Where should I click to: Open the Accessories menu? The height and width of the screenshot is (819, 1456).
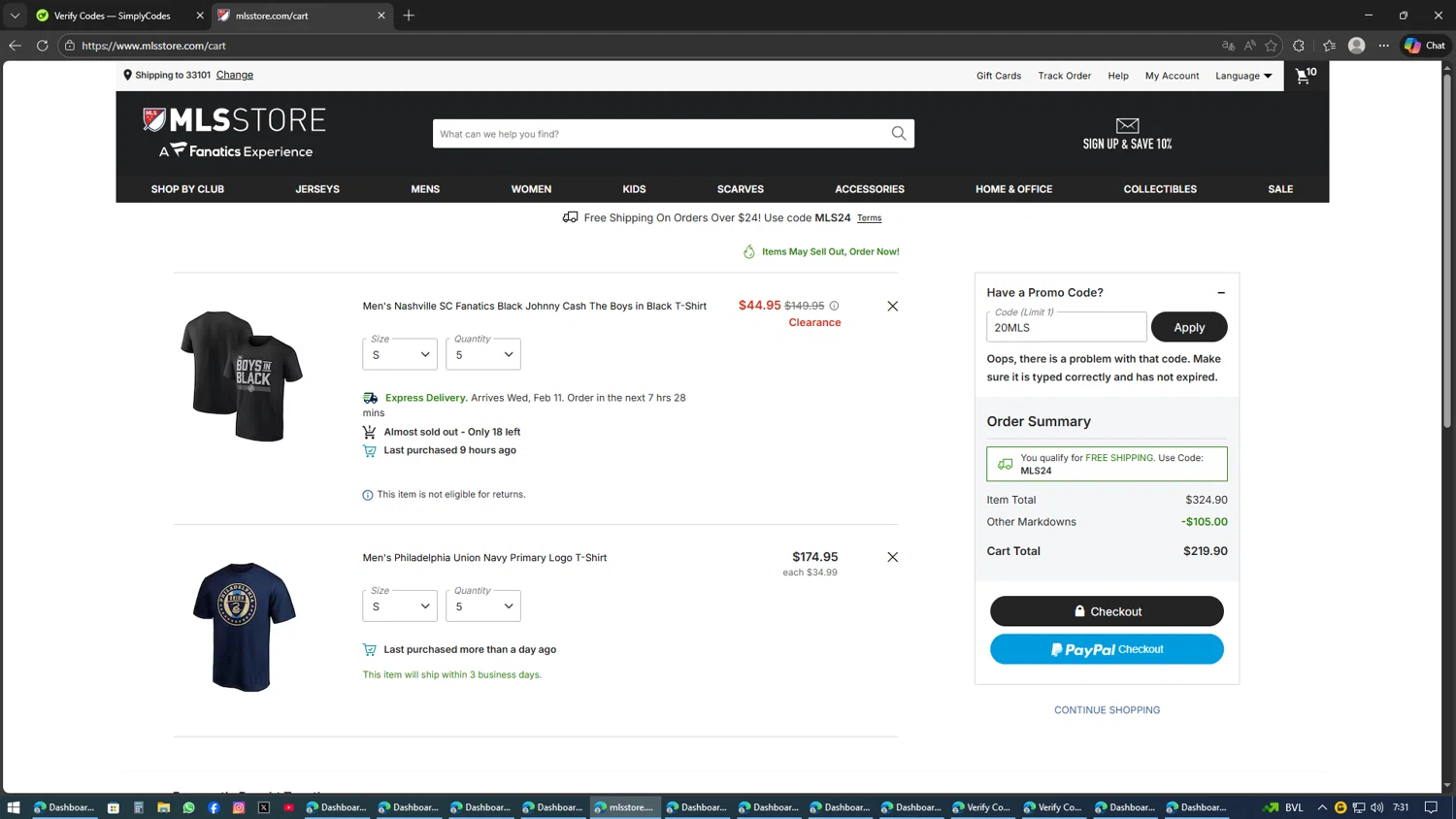[870, 189]
